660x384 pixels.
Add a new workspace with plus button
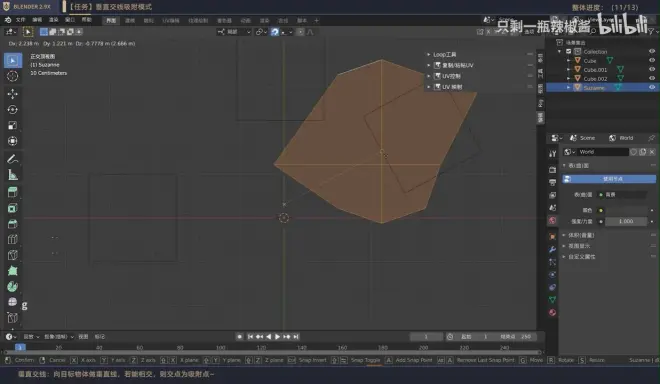click(x=317, y=20)
